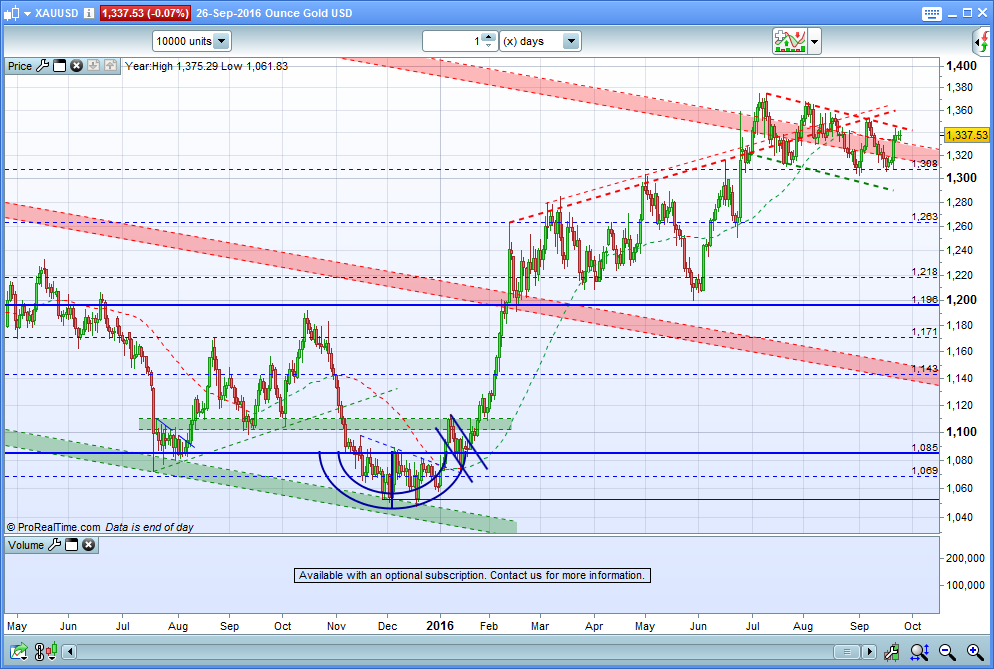This screenshot has width=994, height=669.
Task: Click the 2016 label on time axis
Action: [x=440, y=626]
